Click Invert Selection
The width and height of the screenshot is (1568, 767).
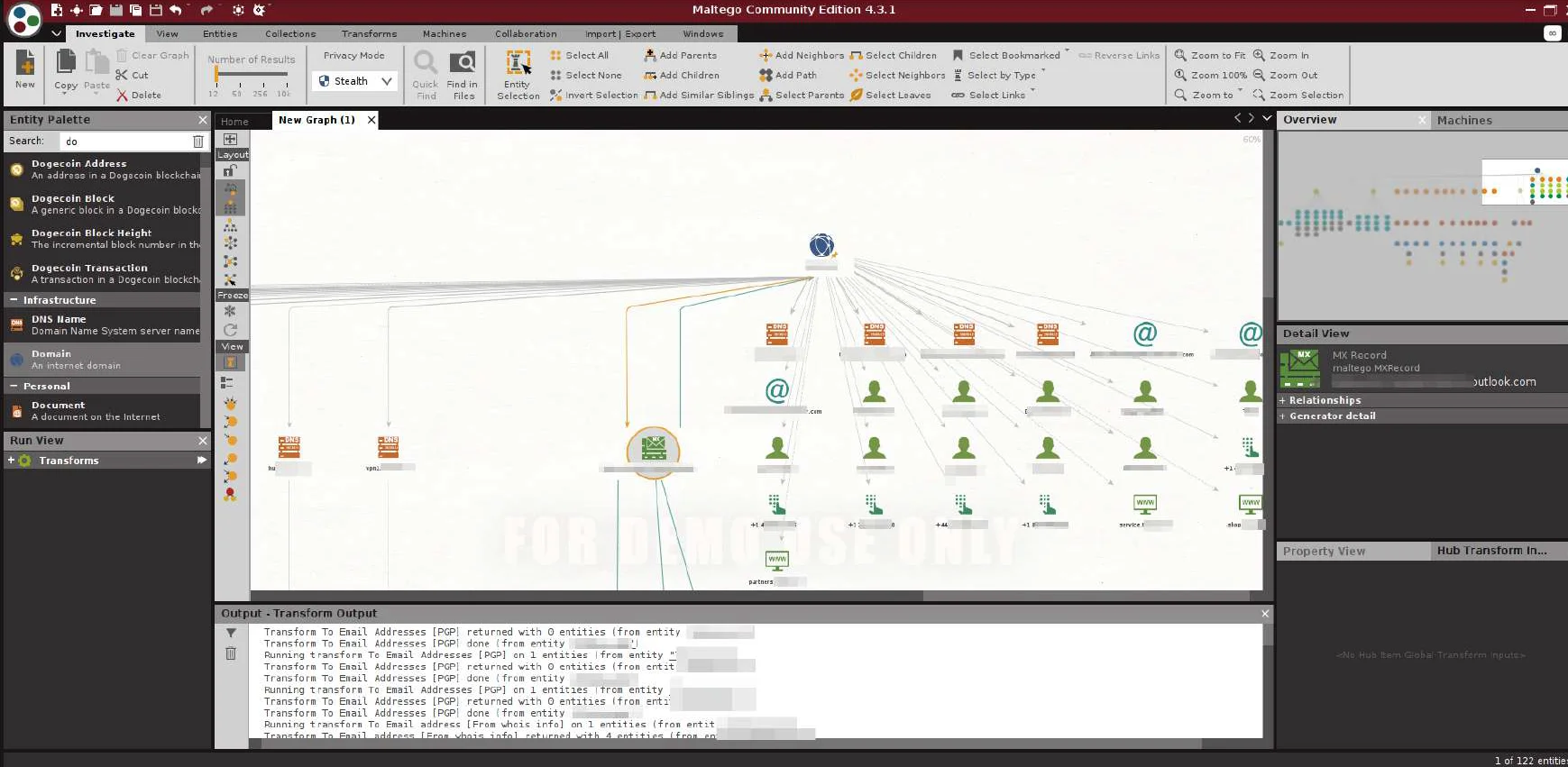click(593, 95)
